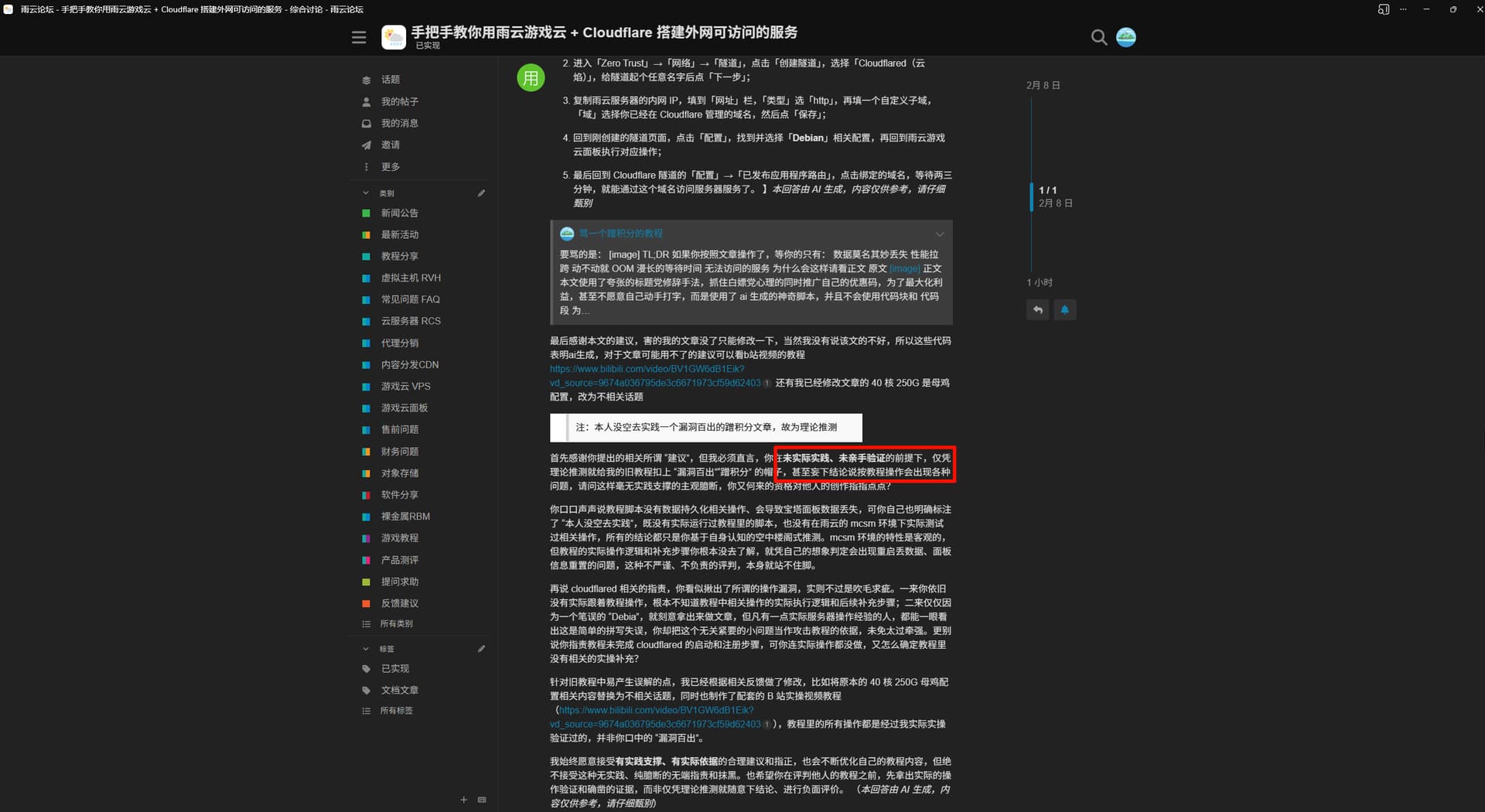This screenshot has height=812, width=1485.
Task: Expand 更多 in the sidebar menu
Action: pyautogui.click(x=390, y=167)
